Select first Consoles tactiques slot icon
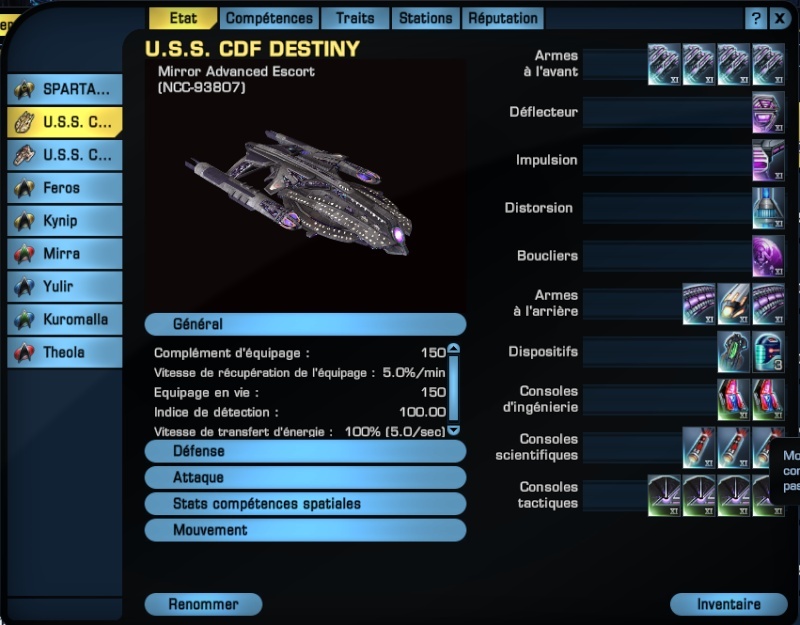 click(664, 496)
